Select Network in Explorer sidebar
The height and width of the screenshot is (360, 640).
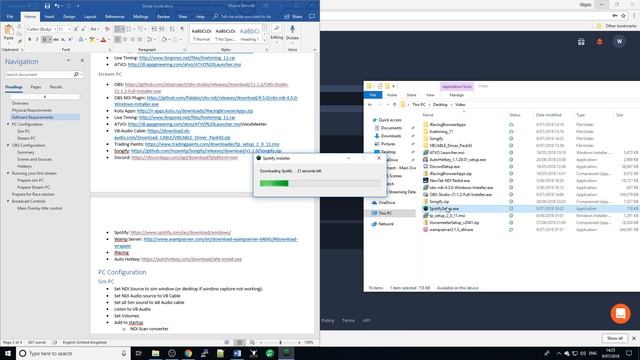pos(386,224)
